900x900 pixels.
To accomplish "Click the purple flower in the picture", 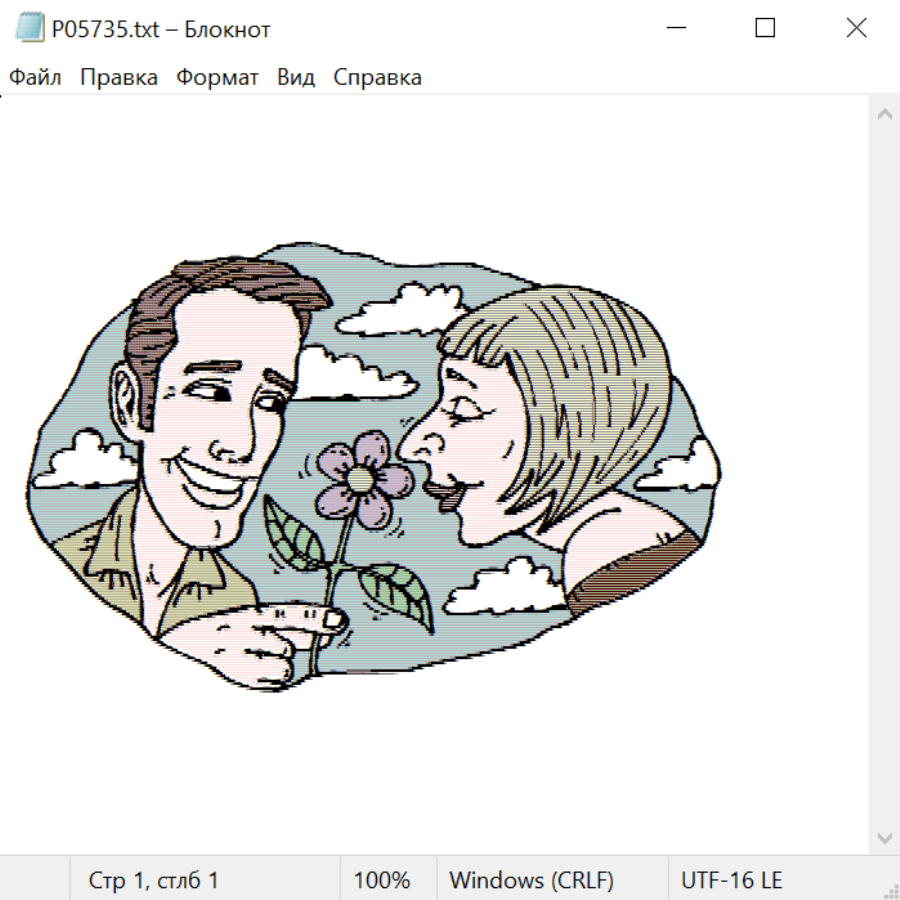I will coord(357,479).
